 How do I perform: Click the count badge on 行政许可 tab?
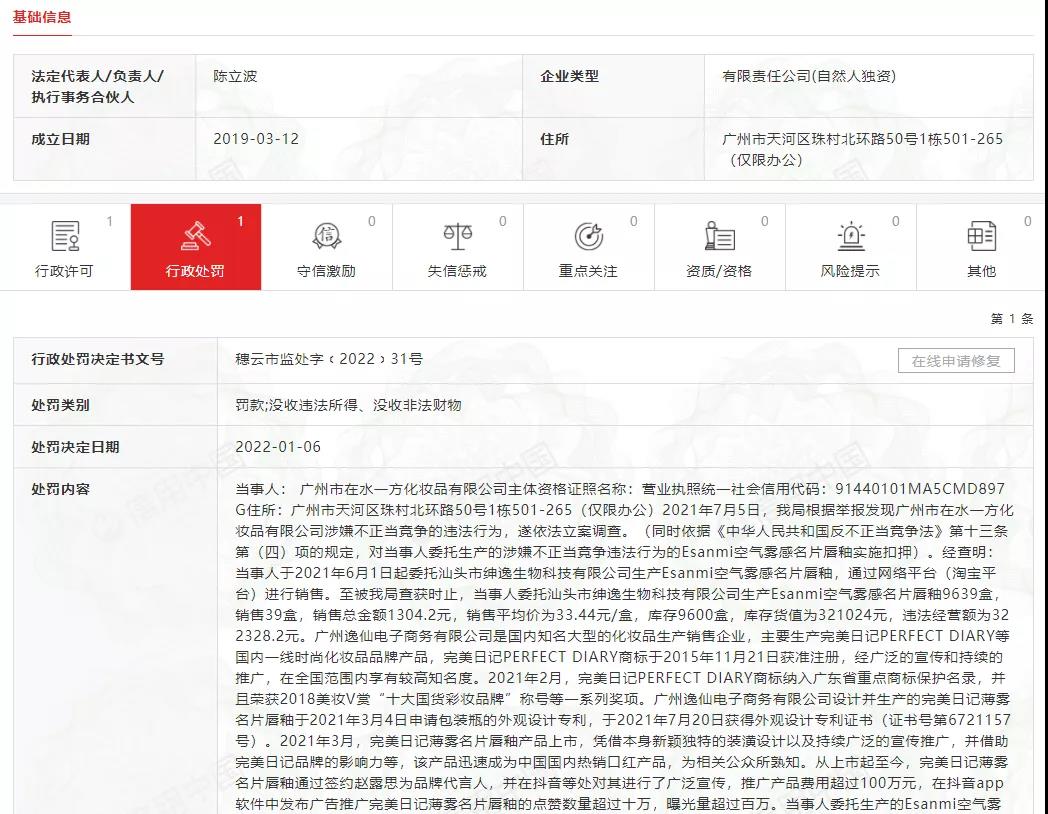(x=110, y=221)
